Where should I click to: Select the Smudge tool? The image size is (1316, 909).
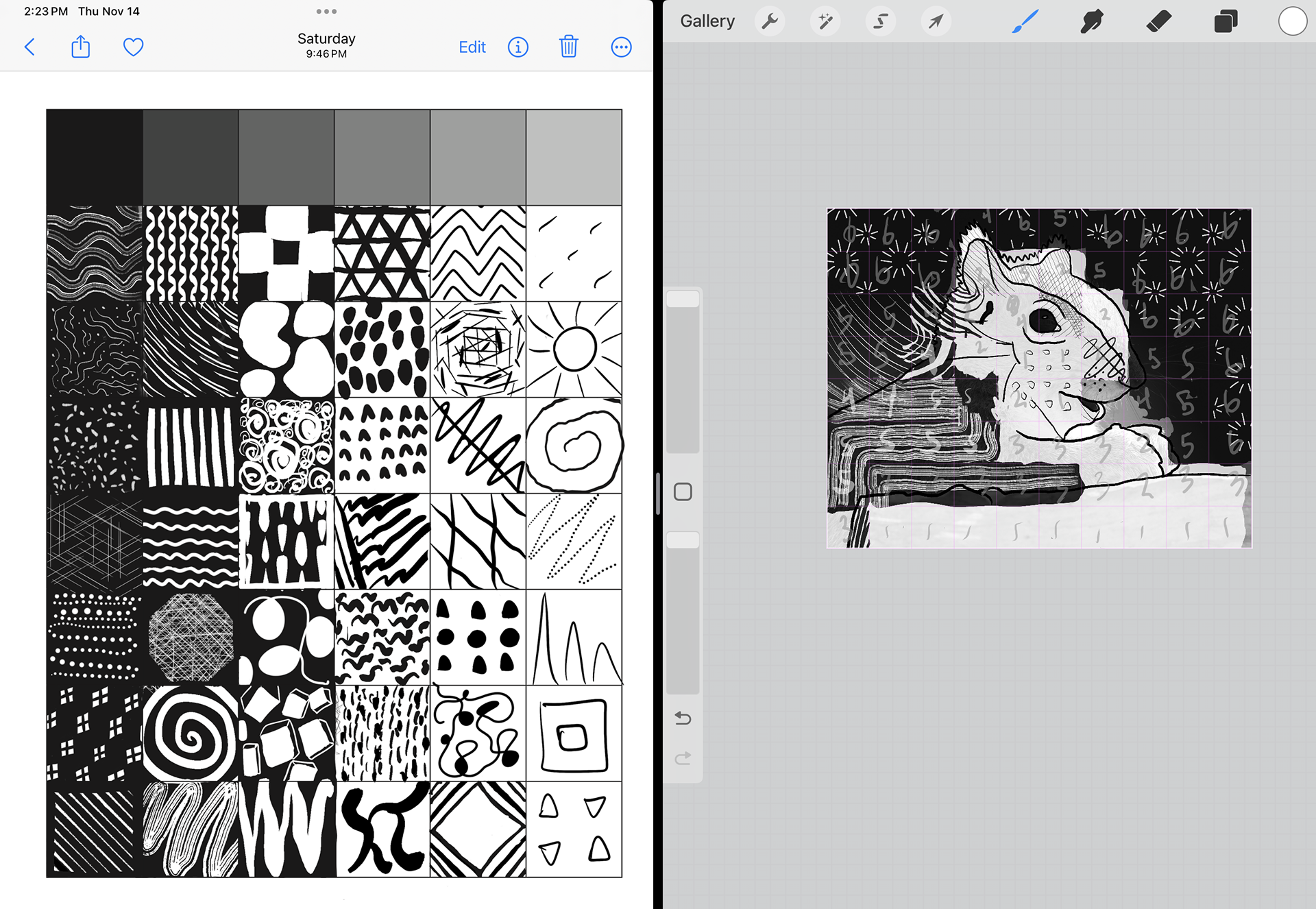(x=1092, y=21)
